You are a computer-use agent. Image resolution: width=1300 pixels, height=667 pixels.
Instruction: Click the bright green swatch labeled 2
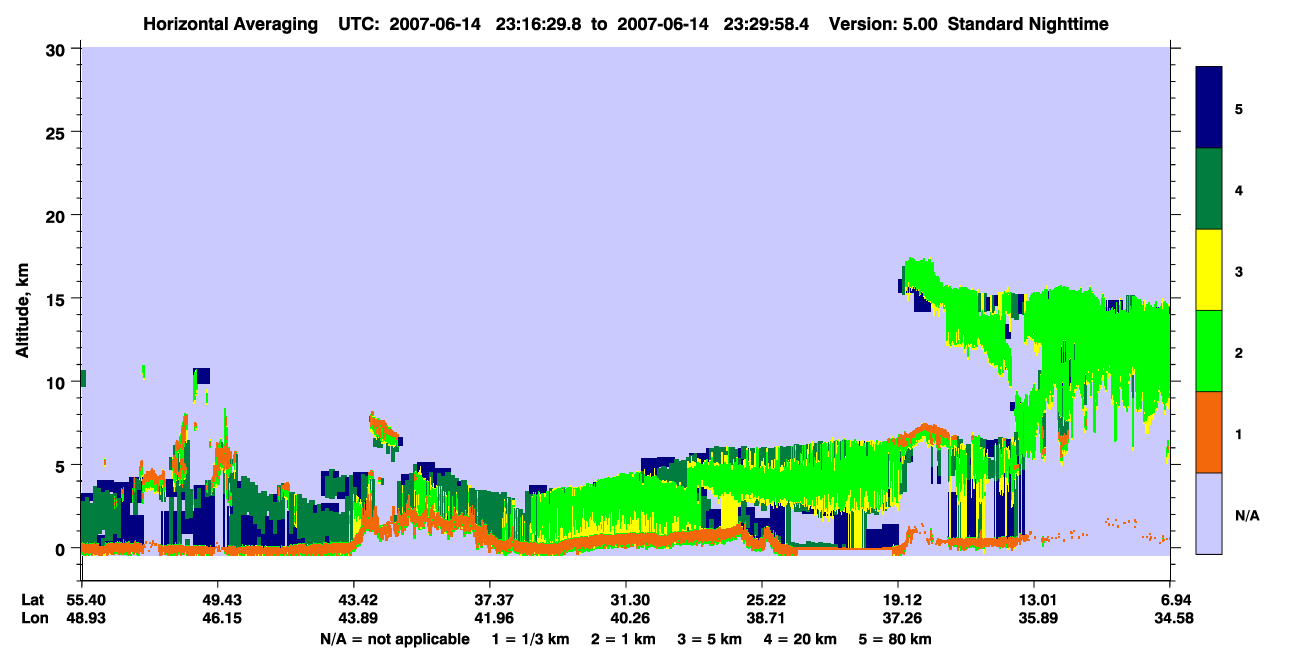pyautogui.click(x=1209, y=351)
